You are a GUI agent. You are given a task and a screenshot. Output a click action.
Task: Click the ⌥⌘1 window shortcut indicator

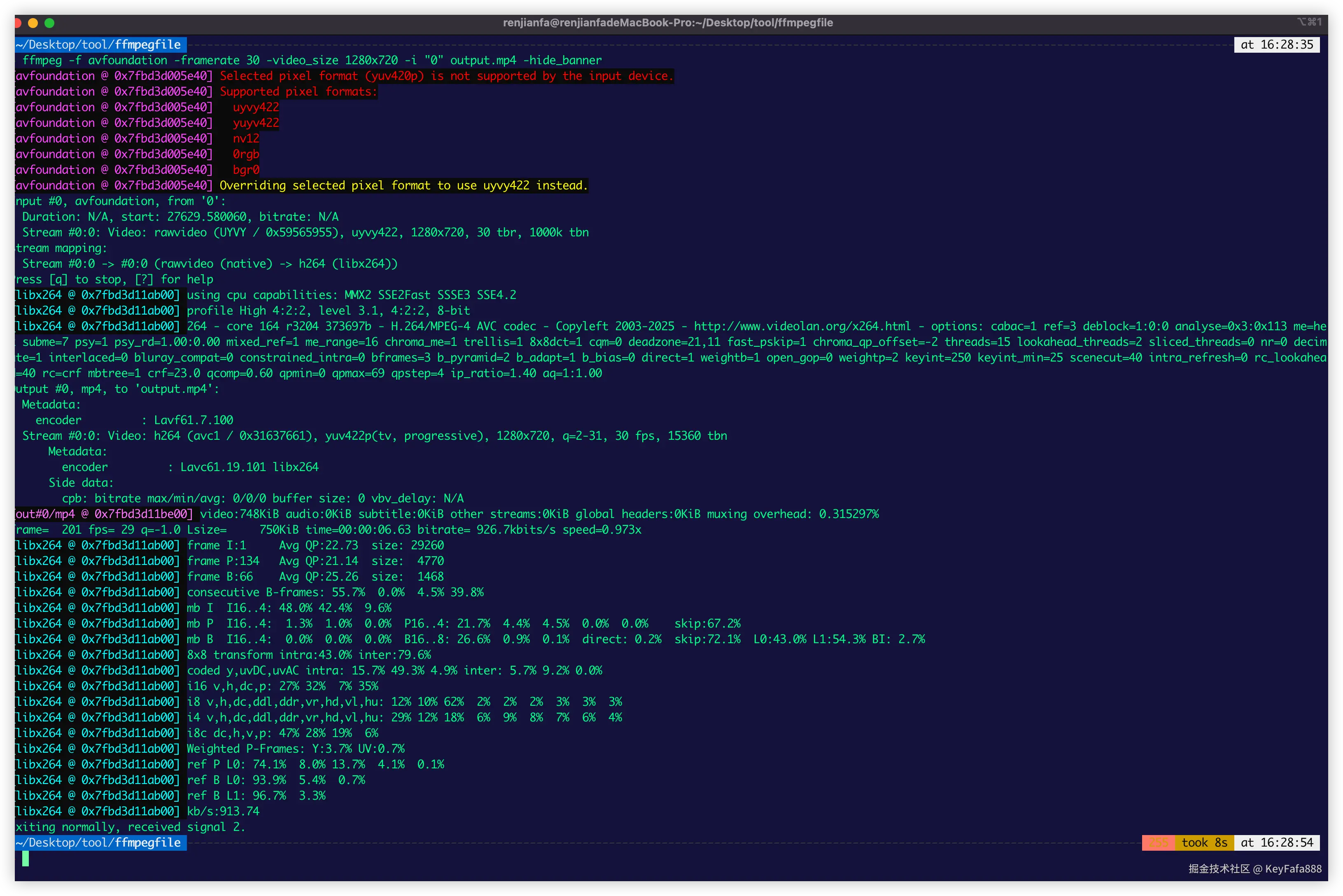click(1309, 22)
